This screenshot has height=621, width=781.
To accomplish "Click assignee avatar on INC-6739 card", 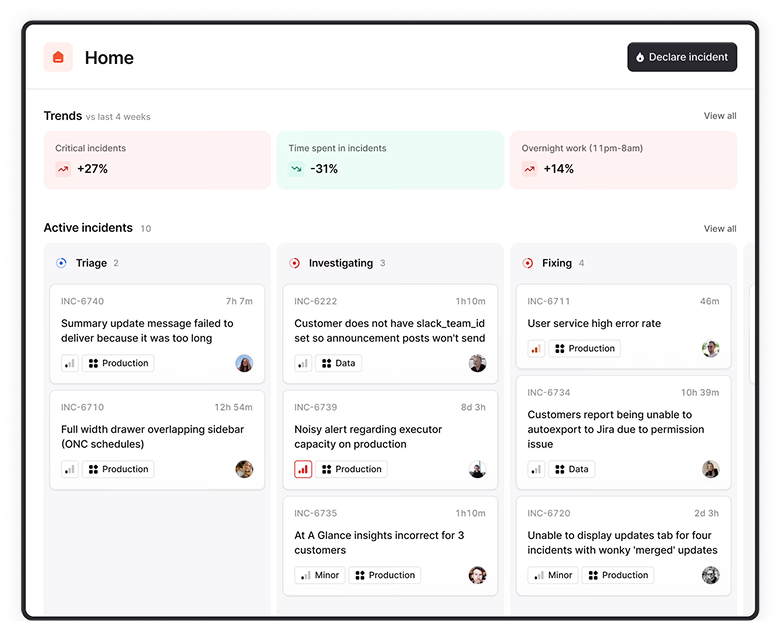I will pos(477,469).
